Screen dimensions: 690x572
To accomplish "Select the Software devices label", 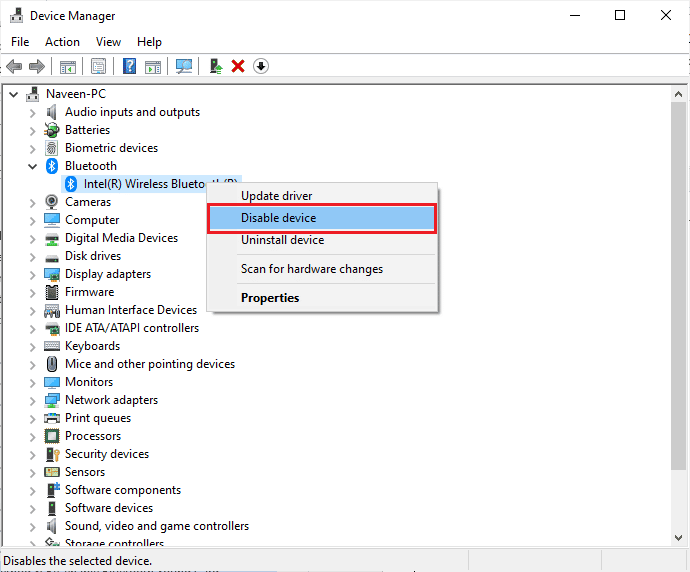I will pyautogui.click(x=109, y=508).
